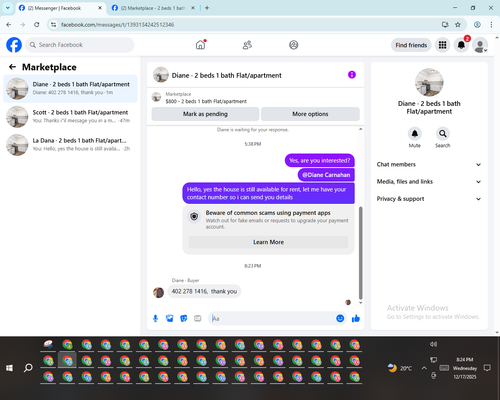This screenshot has height=400, width=500.
Task: Open the Notifications bell
Action: click(x=461, y=45)
